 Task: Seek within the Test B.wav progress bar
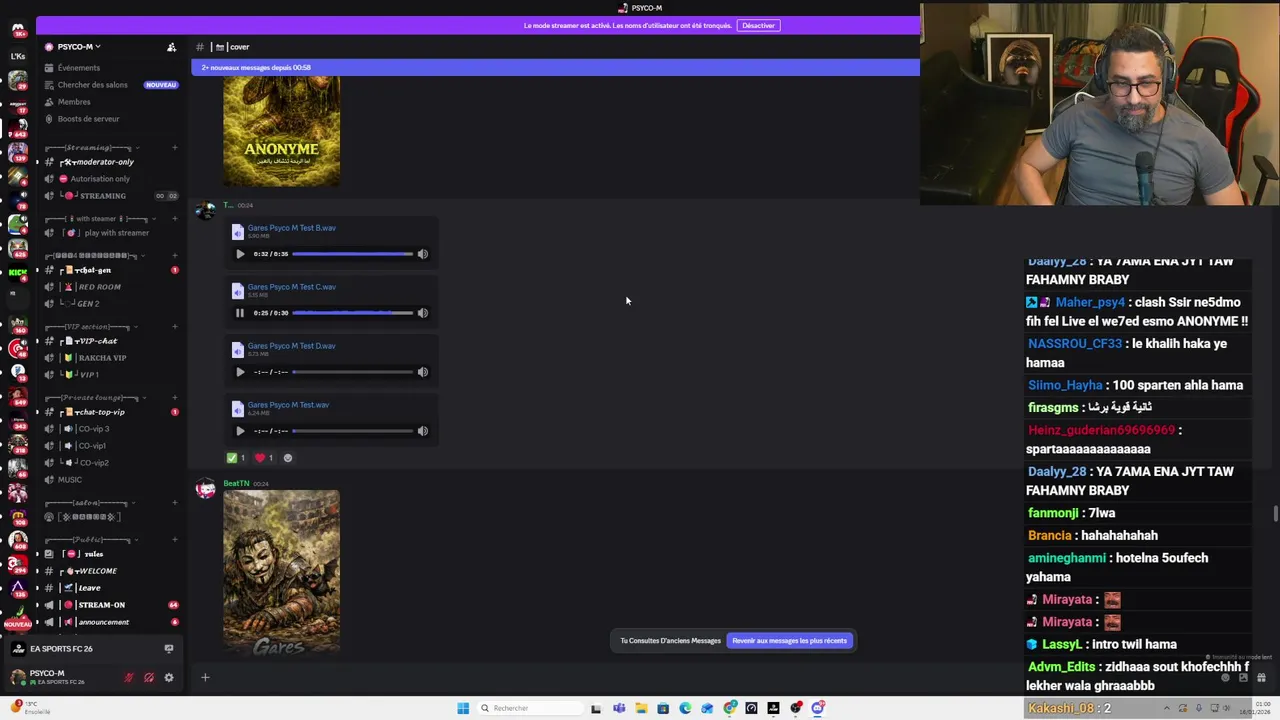pos(352,254)
